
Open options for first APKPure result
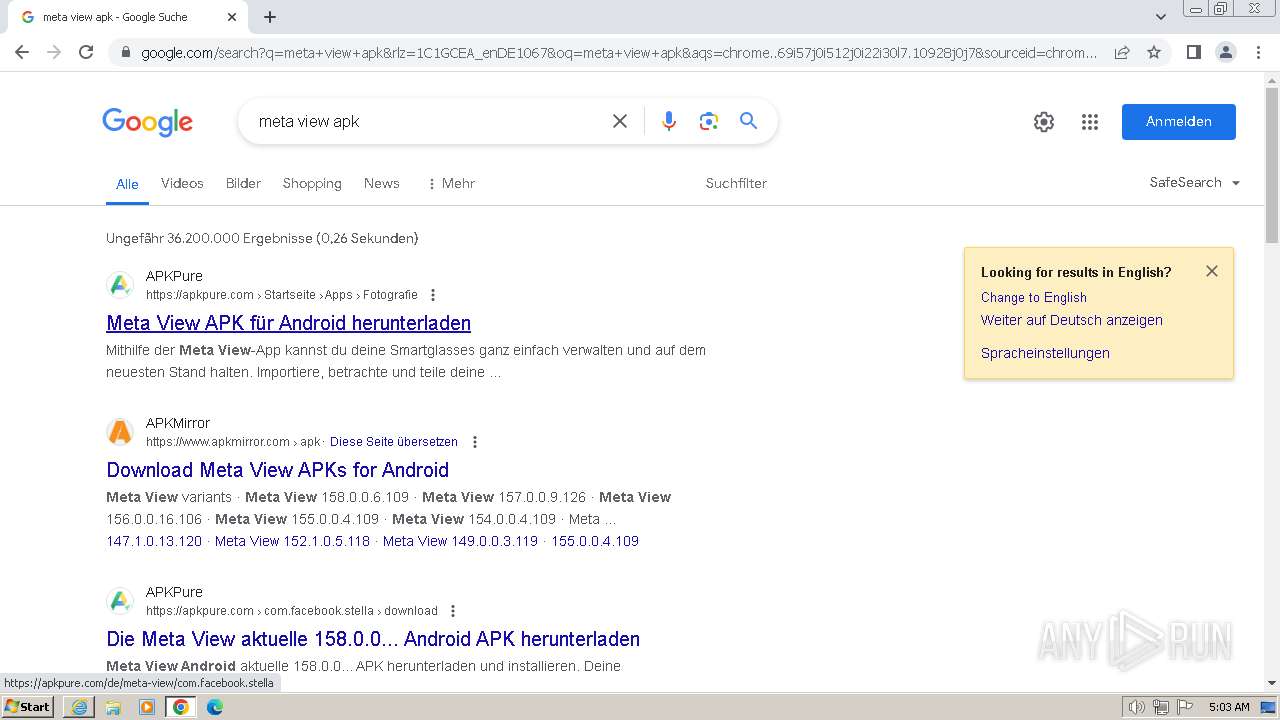coord(433,295)
